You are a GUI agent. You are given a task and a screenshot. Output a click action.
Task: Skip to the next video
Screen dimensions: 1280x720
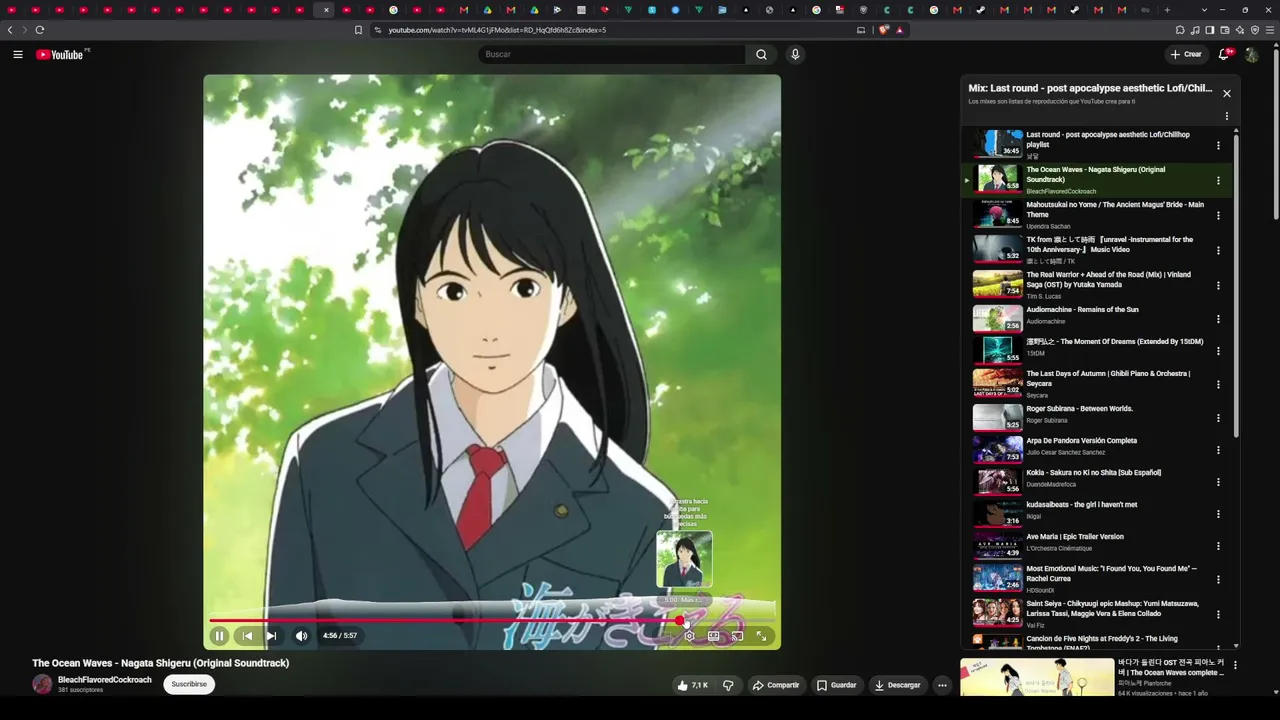point(271,636)
